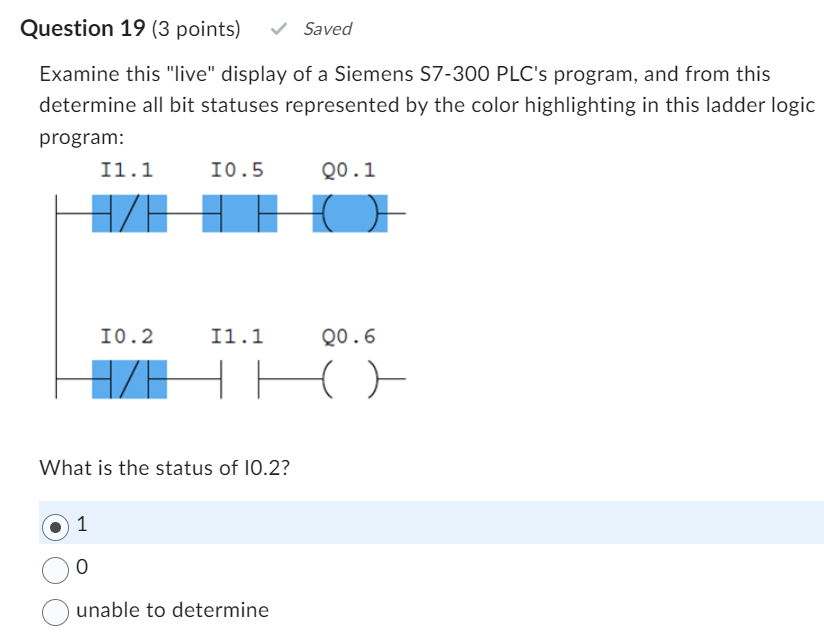Click the blue highlight on the Q0.1 coil
The width and height of the screenshot is (824, 637).
point(350,211)
